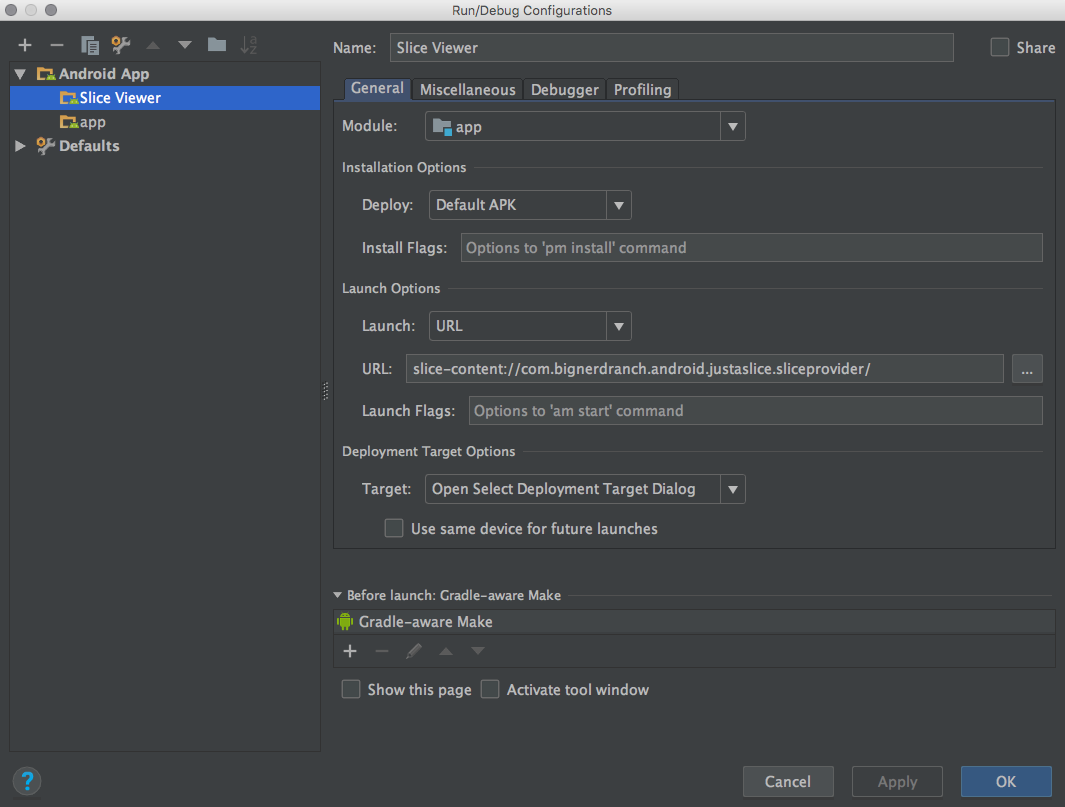Move configuration down in left toolbar

[x=185, y=46]
